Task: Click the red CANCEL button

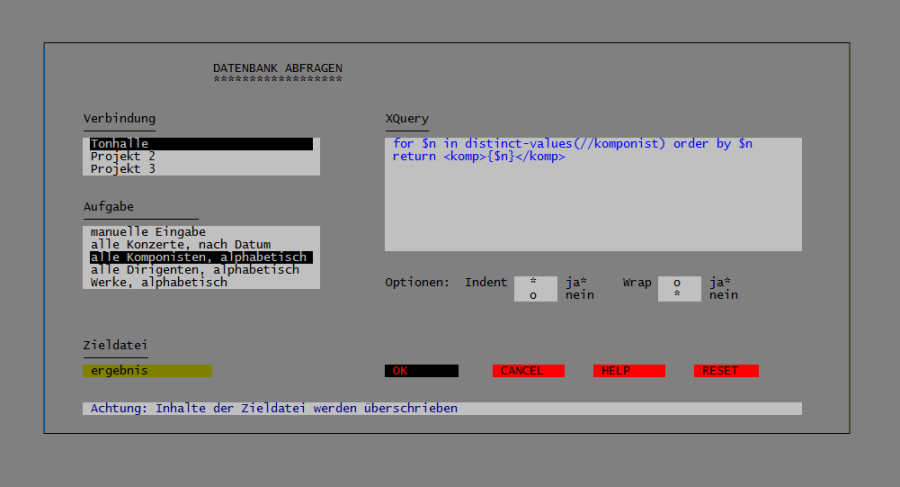Action: (528, 371)
